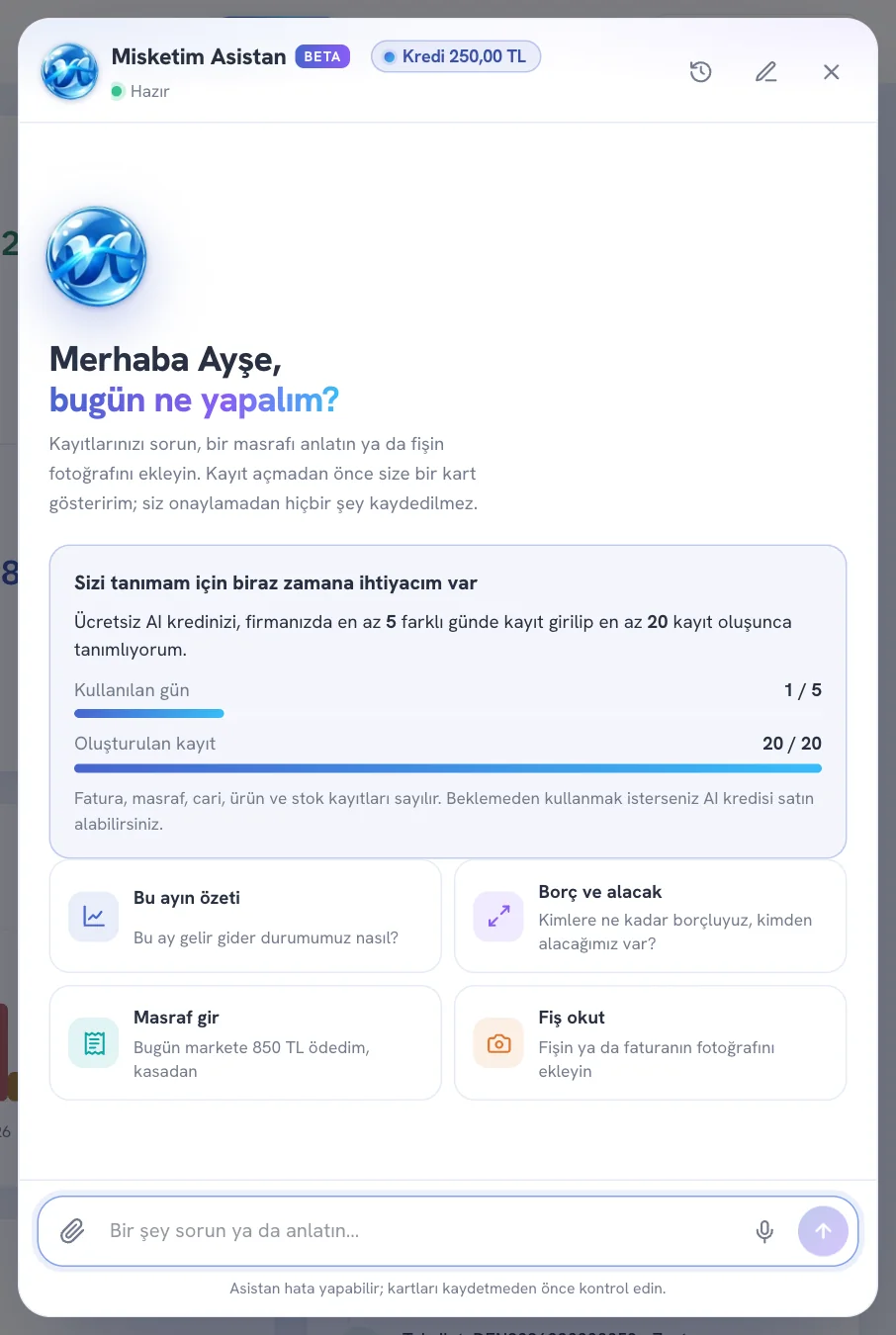
Task: Click the 'Misketim Asistan' title
Action: click(x=199, y=56)
